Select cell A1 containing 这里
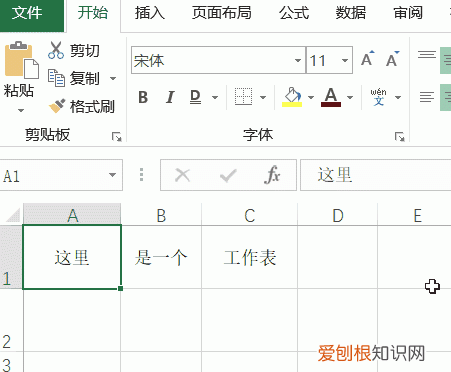Screen dimensions: 451x372 pyautogui.click(x=72, y=257)
